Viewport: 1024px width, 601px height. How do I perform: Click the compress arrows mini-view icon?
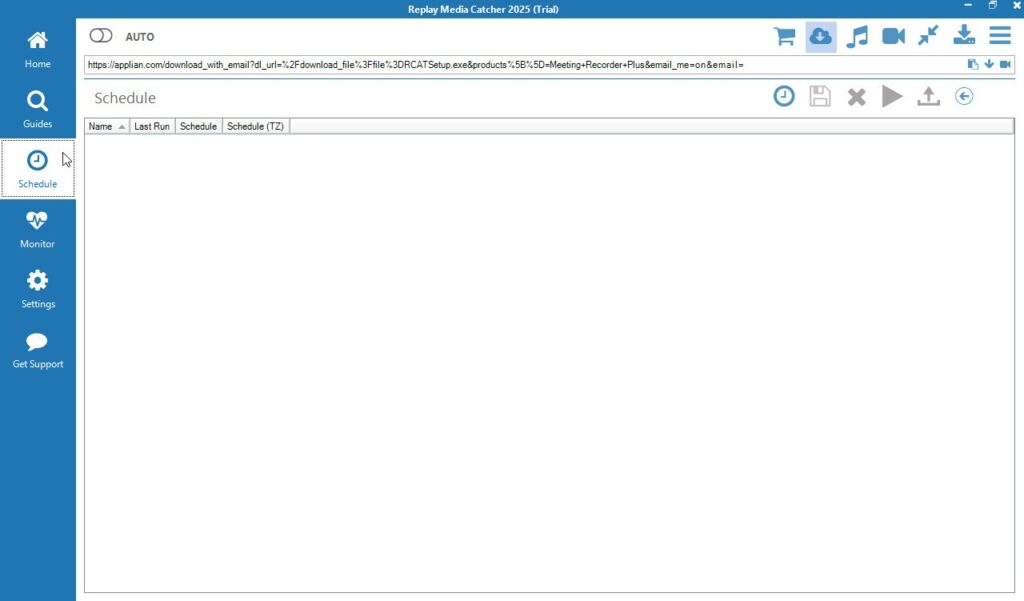pos(928,35)
